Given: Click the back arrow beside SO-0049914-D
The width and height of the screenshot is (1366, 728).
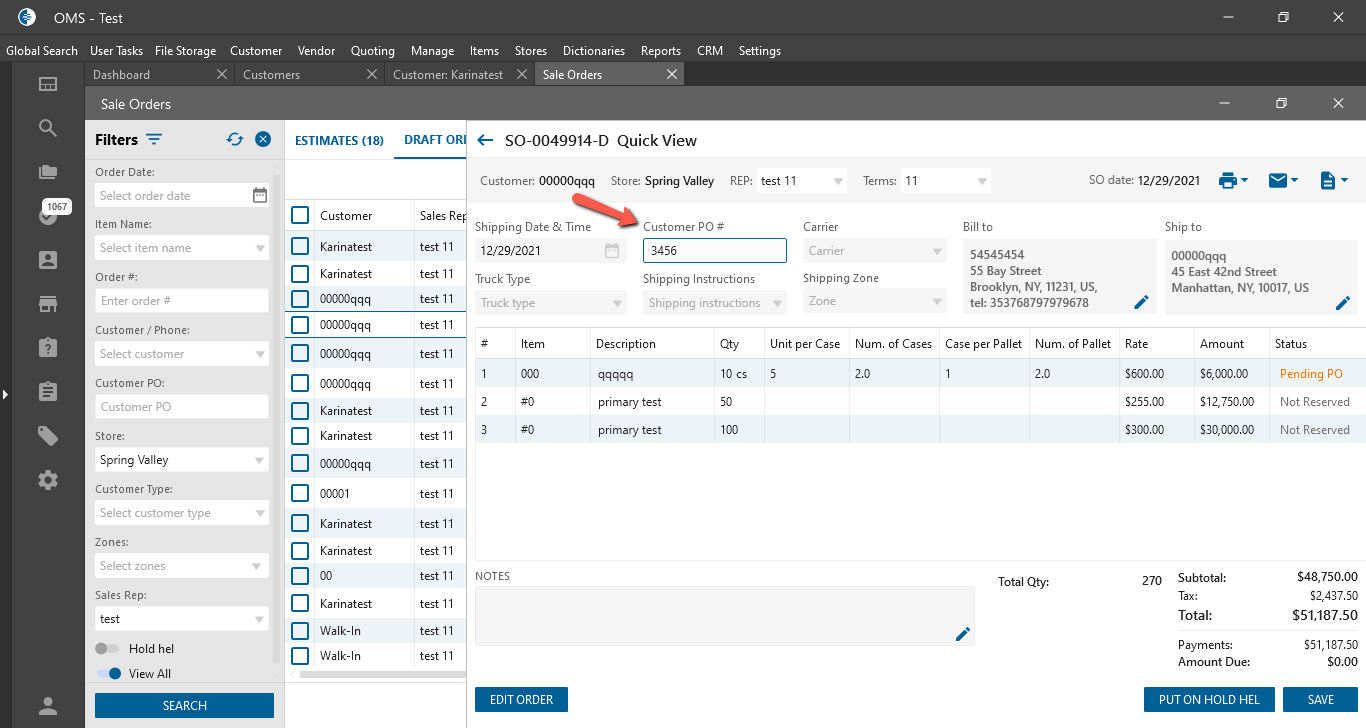Looking at the screenshot, I should (486, 141).
